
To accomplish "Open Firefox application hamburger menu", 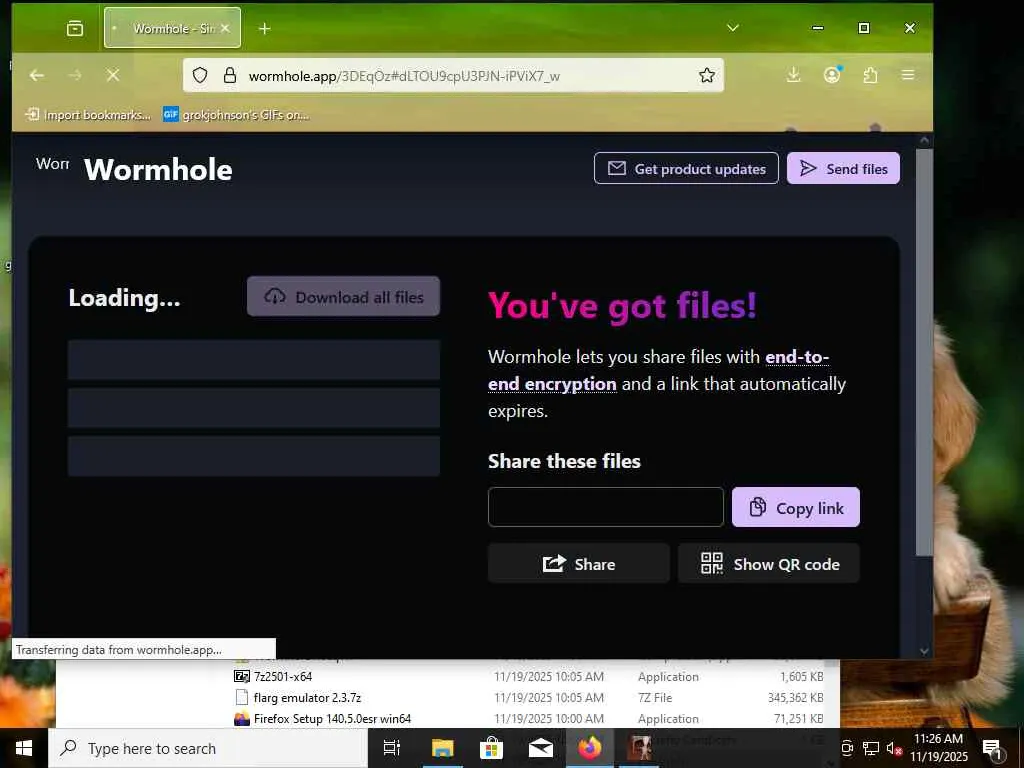I will pos(908,75).
